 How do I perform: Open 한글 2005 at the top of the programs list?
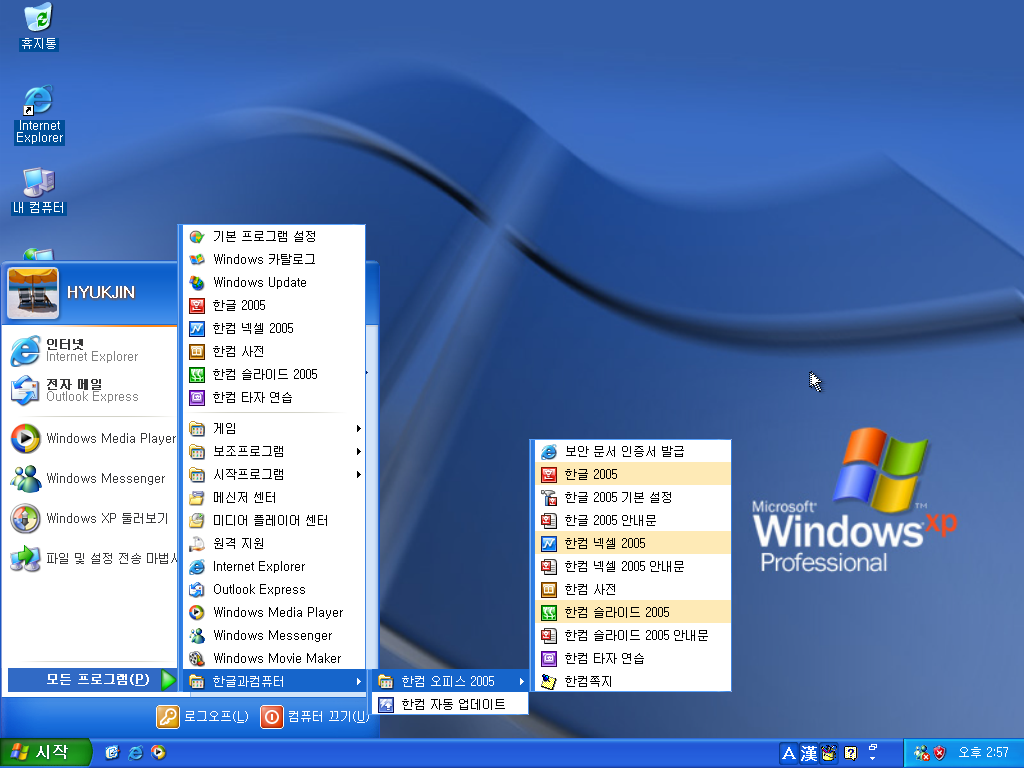tap(273, 305)
